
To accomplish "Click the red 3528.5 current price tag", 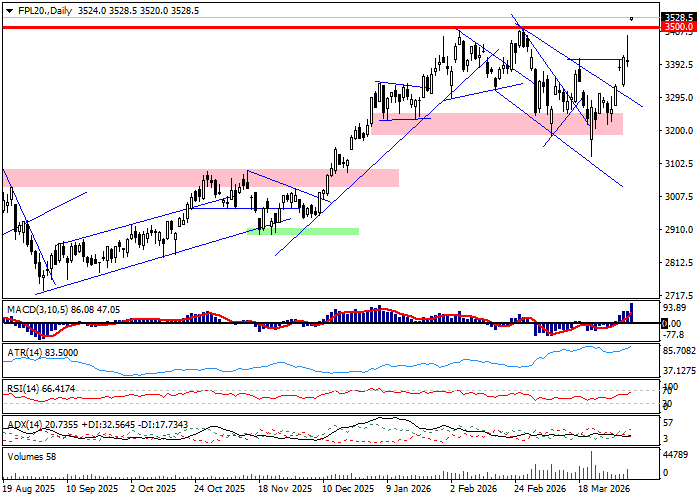I will (x=679, y=18).
